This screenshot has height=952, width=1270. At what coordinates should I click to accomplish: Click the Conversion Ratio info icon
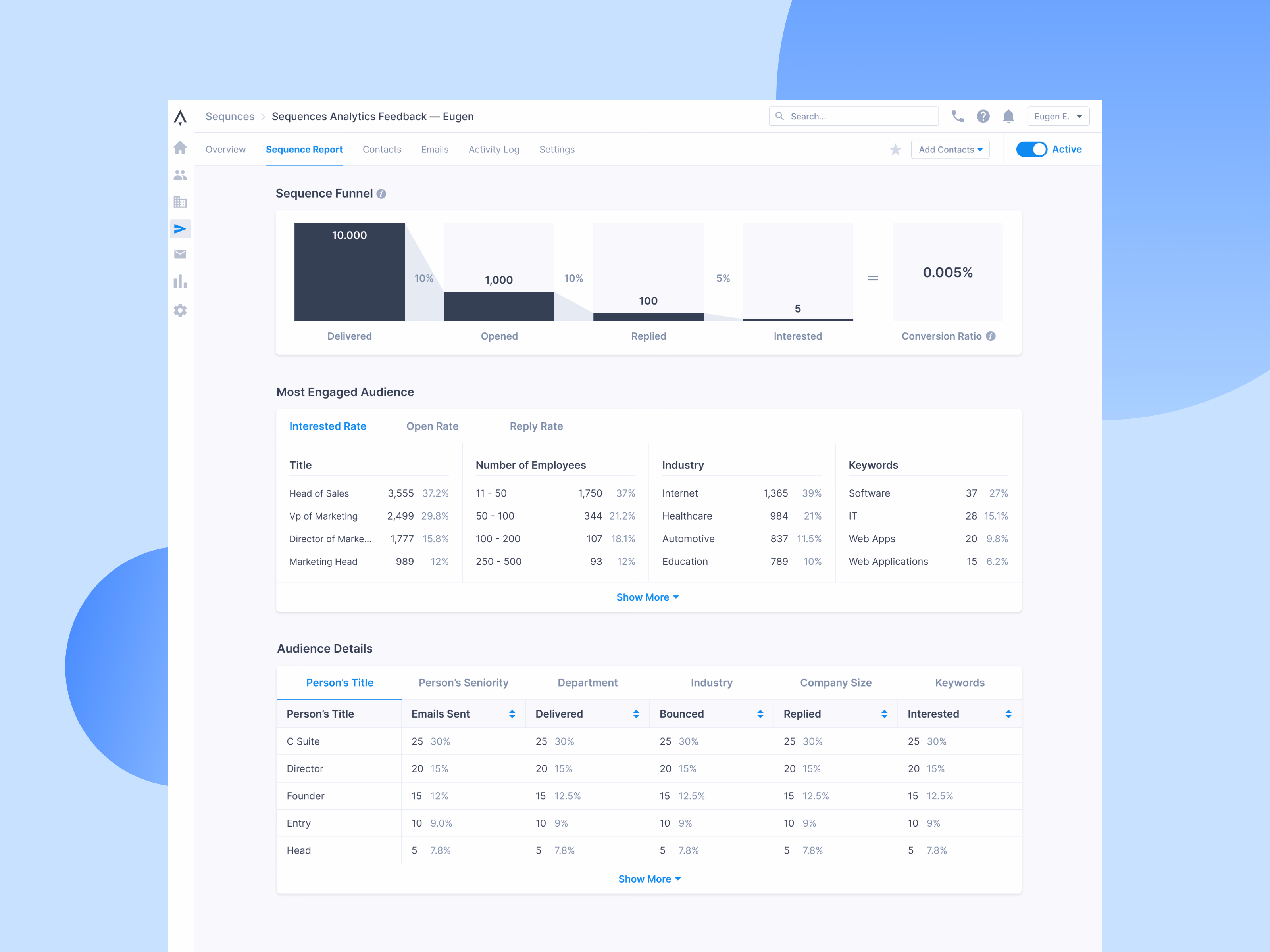click(991, 336)
